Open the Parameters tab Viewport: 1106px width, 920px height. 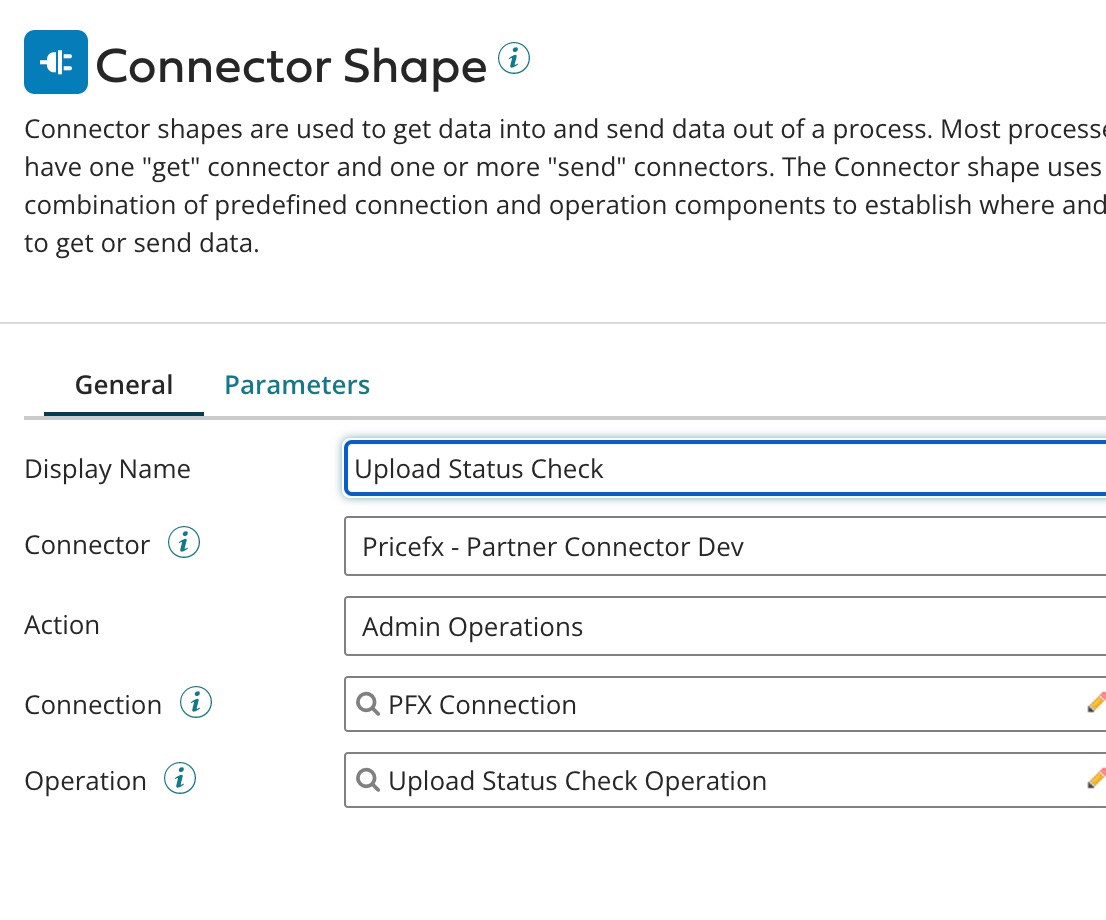click(x=297, y=385)
